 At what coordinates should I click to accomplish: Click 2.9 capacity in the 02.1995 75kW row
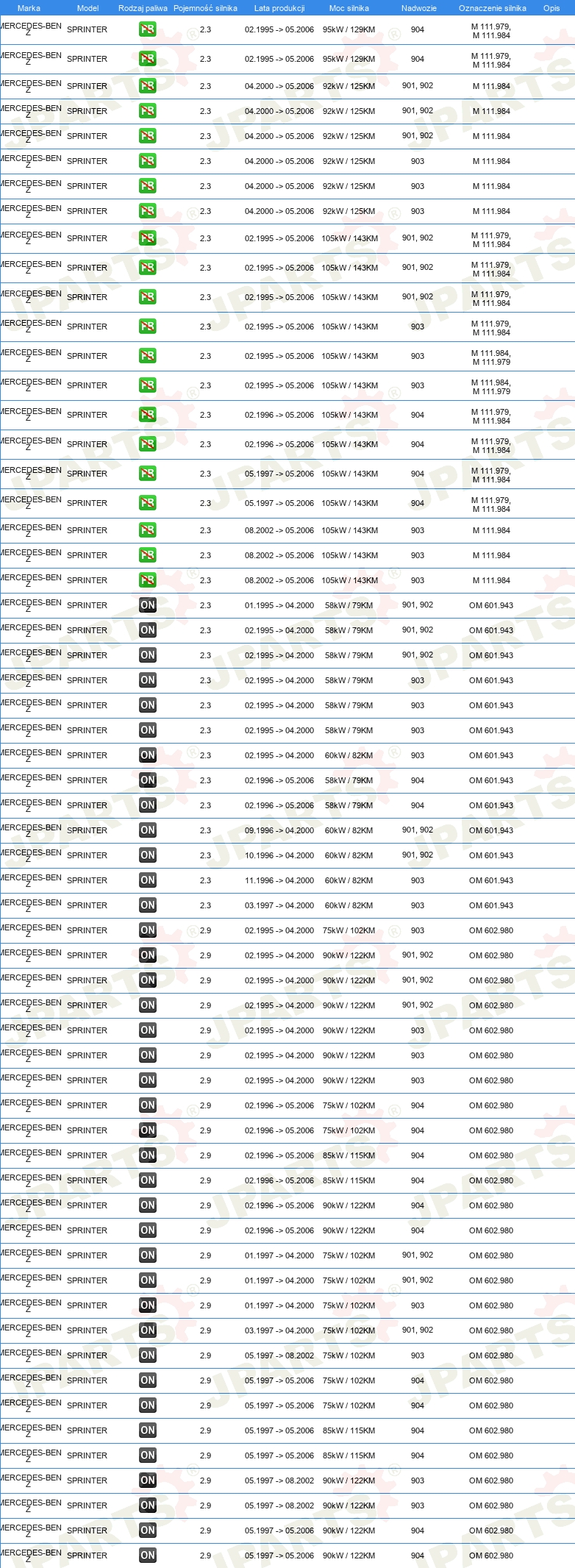(205, 930)
